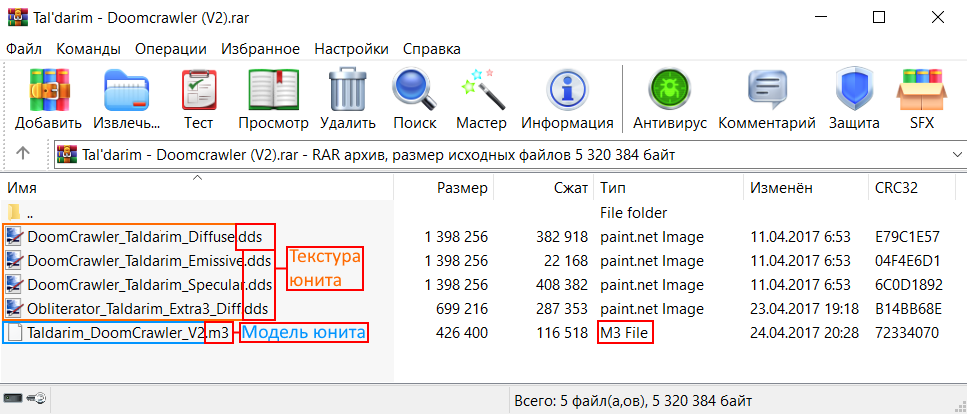Click compressed size 116 518
Image resolution: width=967 pixels, height=414 pixels.
coord(562,333)
